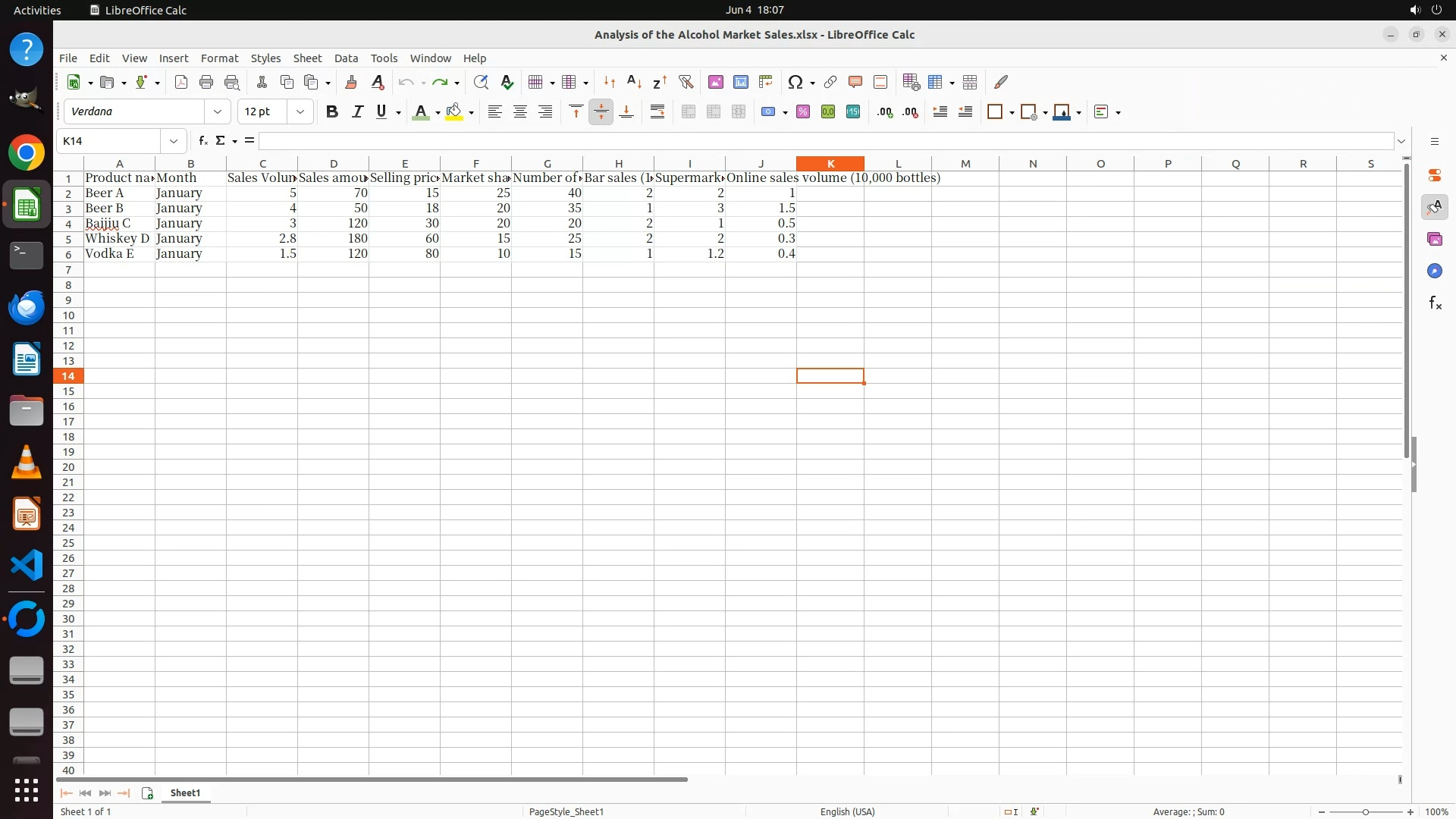The image size is (1456, 819).
Task: Open the Data menu
Action: point(346,58)
